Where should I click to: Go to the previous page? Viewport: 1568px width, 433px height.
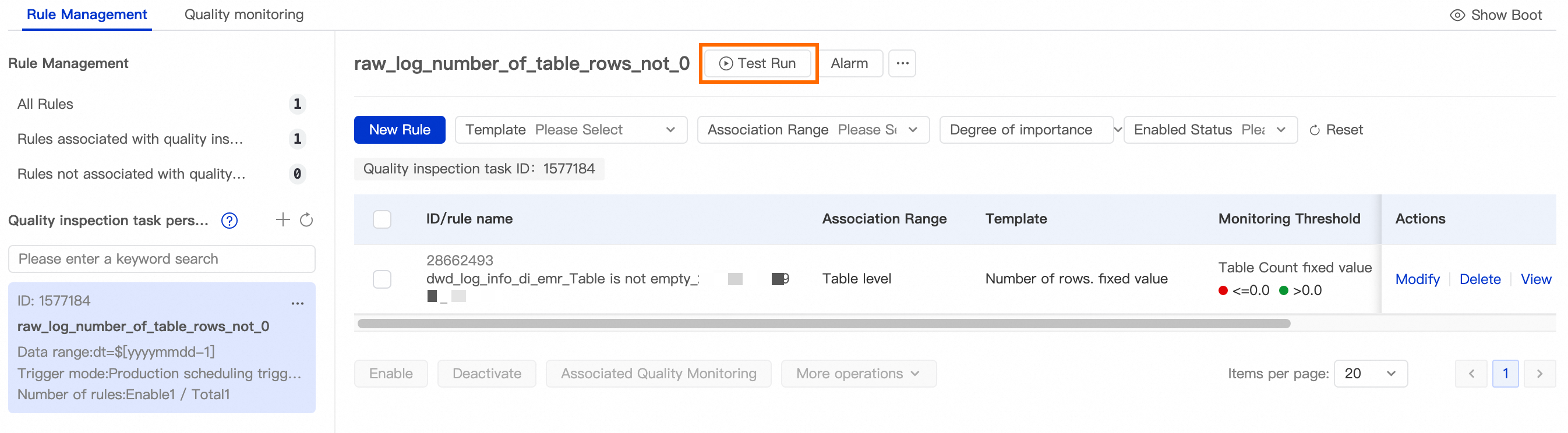pos(1471,374)
